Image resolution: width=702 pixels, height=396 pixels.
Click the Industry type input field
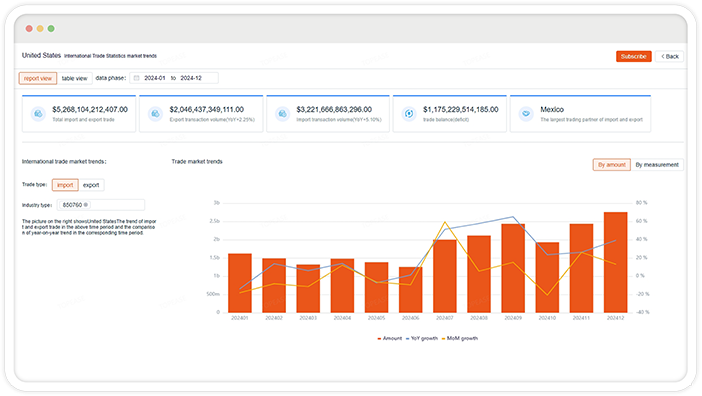click(x=101, y=205)
